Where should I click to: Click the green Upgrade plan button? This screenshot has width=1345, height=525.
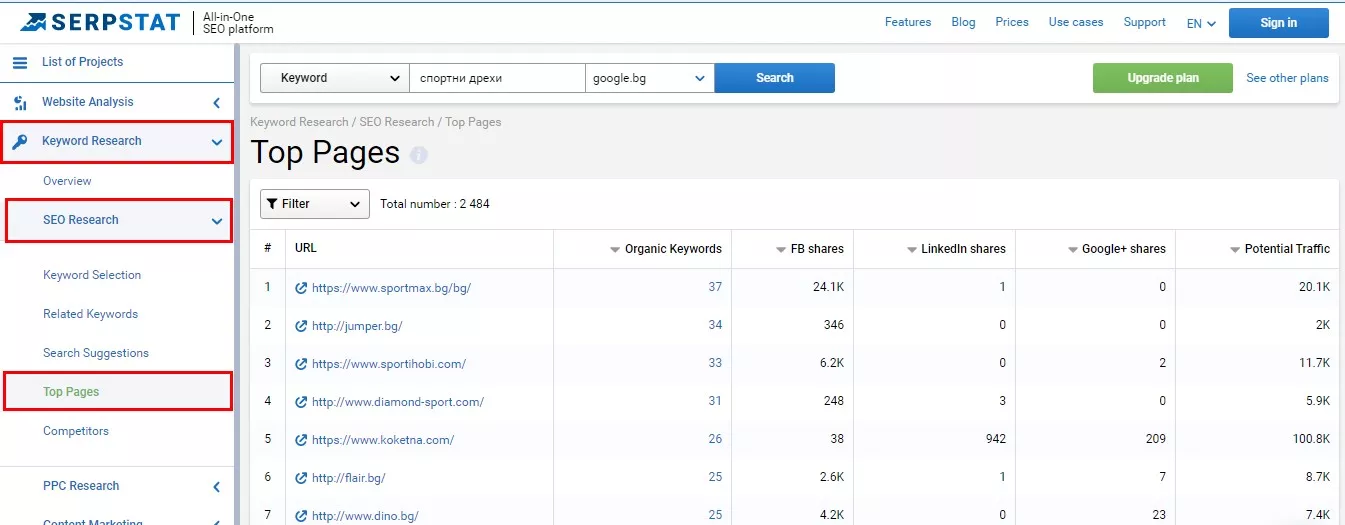1163,78
